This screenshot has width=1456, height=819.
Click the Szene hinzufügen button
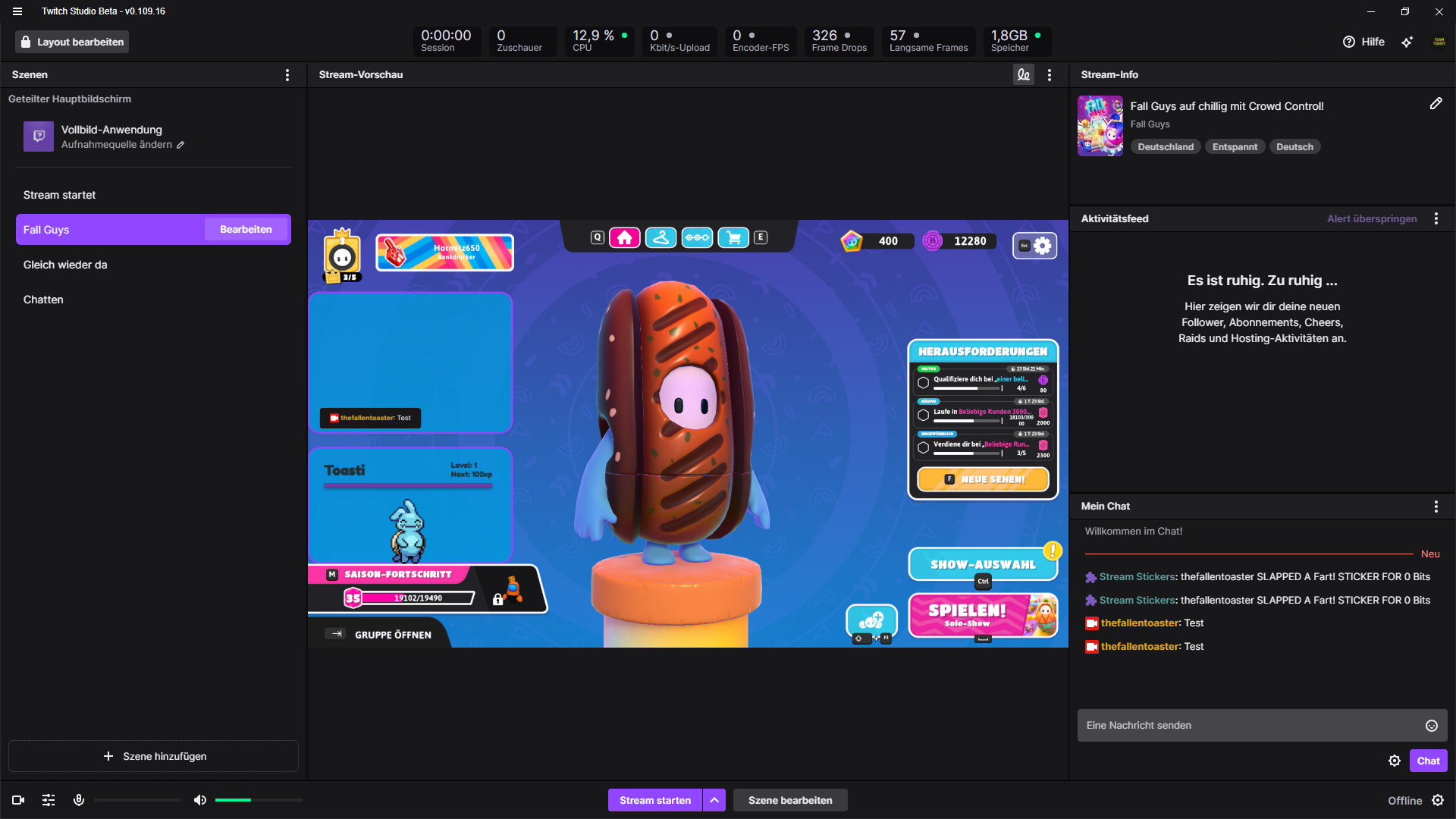click(153, 756)
